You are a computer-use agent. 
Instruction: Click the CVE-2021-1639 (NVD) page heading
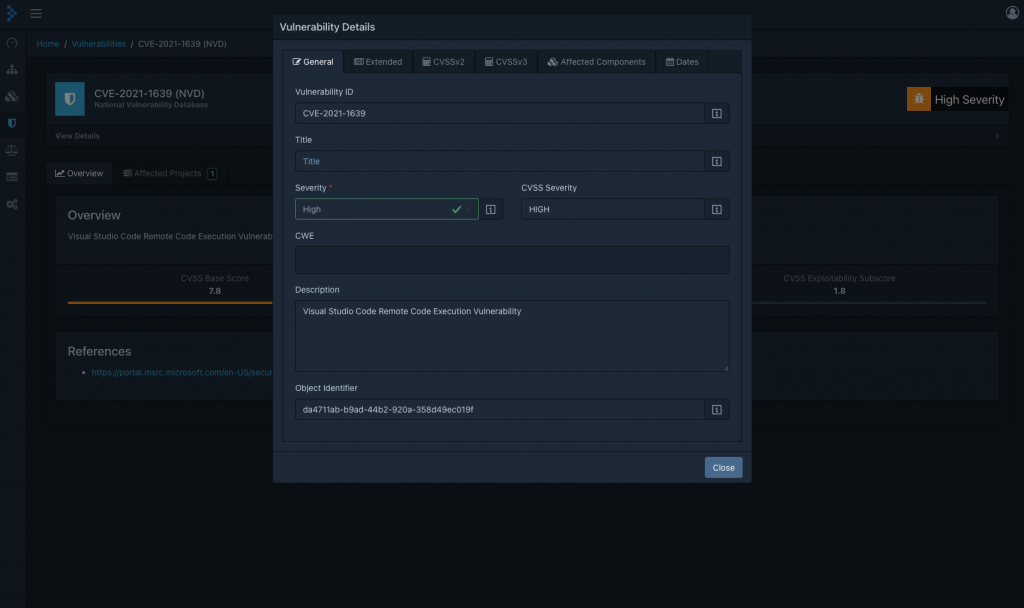pos(149,93)
